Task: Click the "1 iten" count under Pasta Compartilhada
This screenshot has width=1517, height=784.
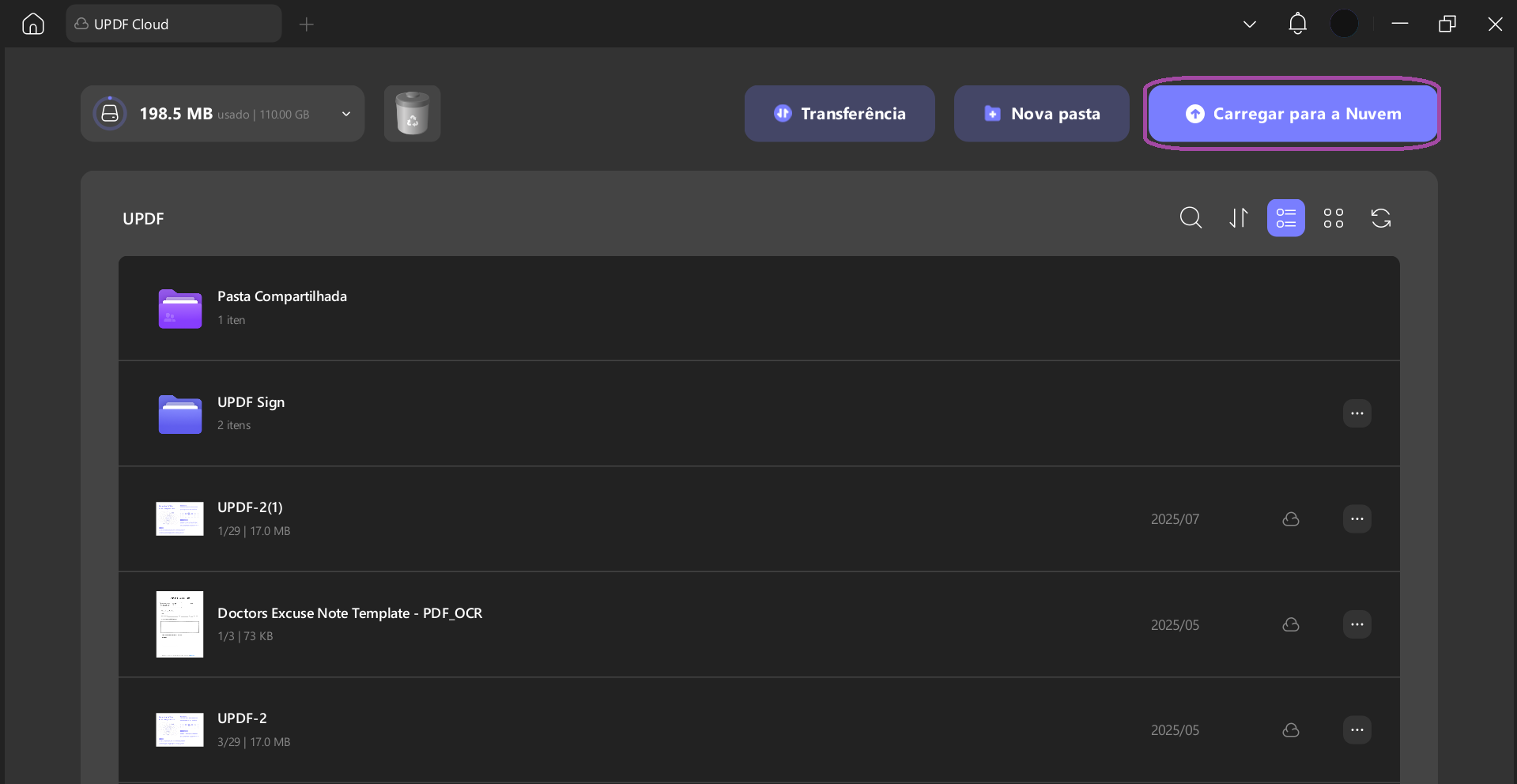Action: point(232,320)
